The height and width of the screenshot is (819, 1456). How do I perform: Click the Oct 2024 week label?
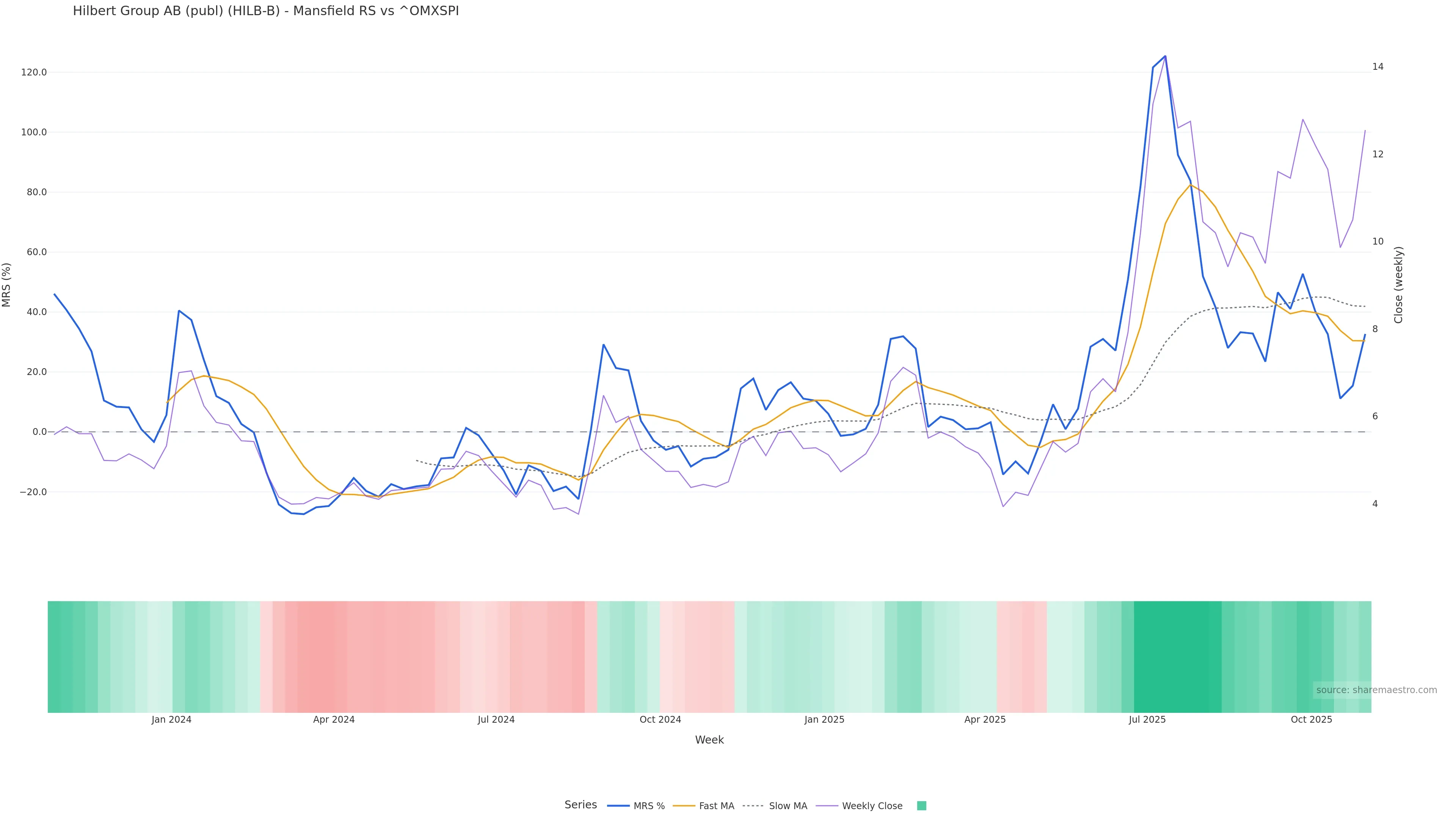click(x=660, y=720)
